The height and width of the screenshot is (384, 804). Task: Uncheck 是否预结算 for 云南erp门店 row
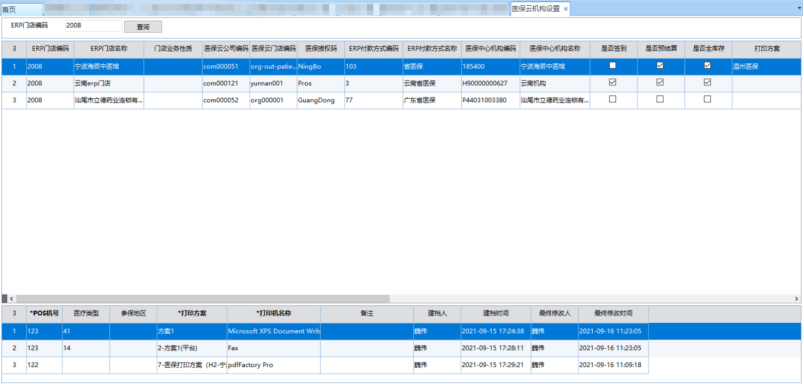(660, 83)
